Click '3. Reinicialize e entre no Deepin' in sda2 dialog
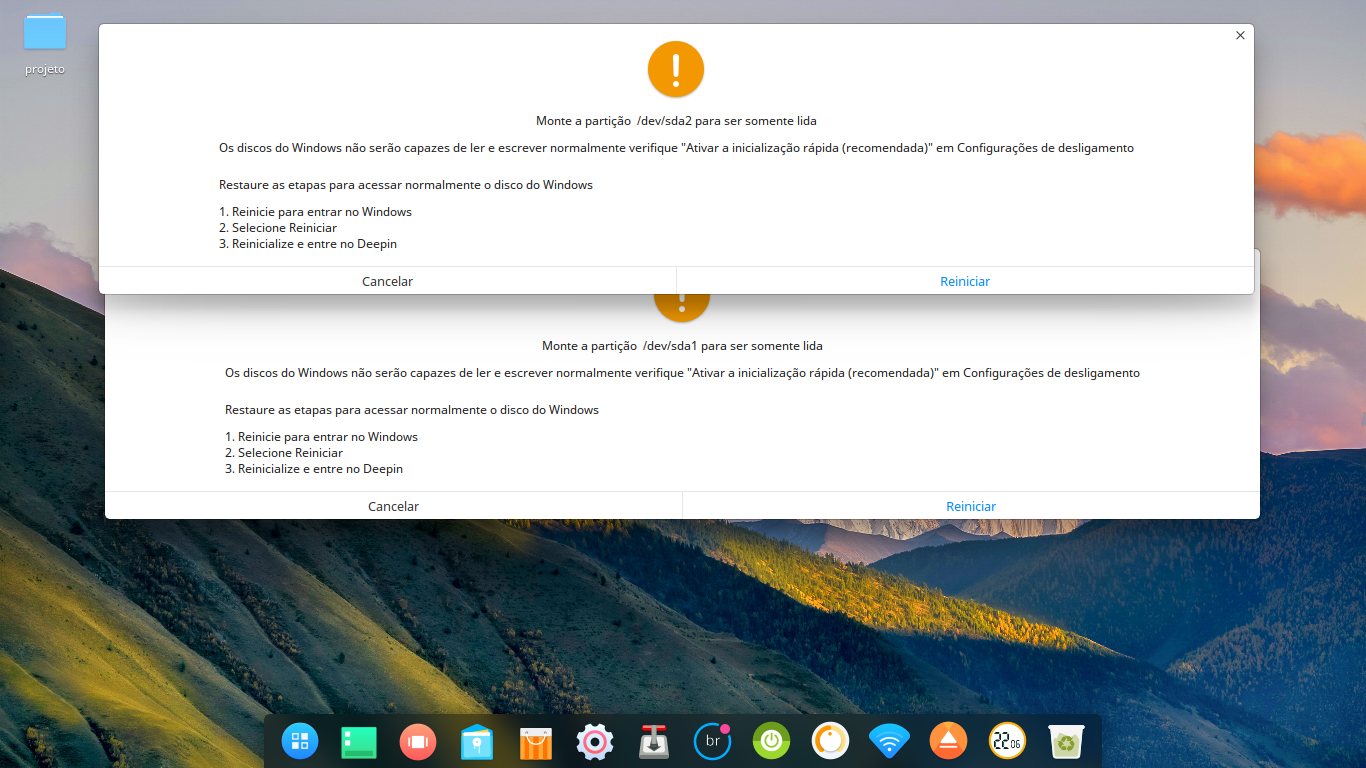This screenshot has height=768, width=1366. coord(308,244)
